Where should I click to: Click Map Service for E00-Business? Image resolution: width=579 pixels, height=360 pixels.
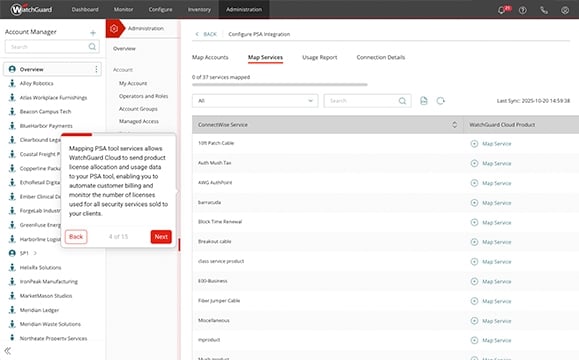[497, 281]
